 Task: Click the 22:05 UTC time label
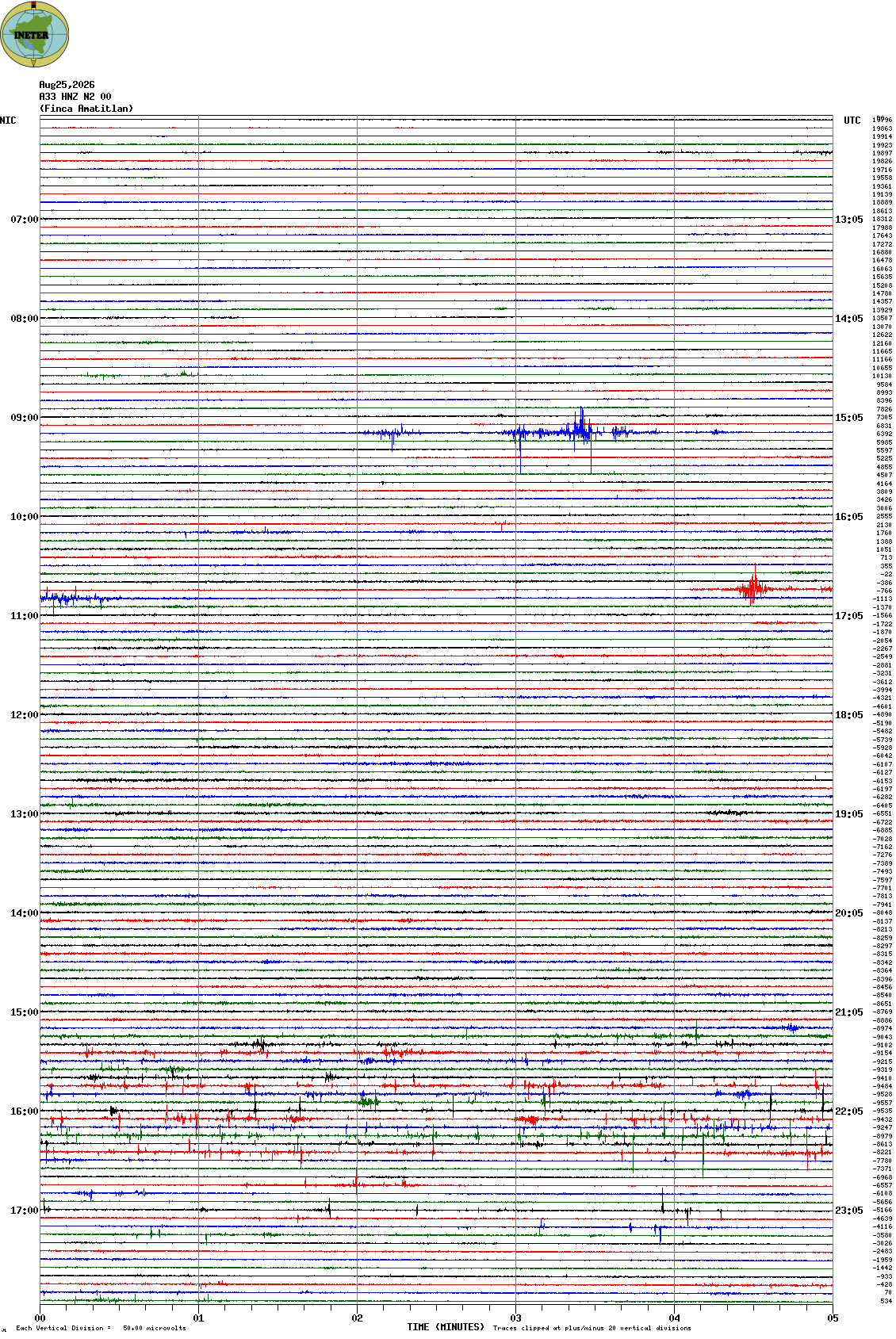[x=849, y=1111]
